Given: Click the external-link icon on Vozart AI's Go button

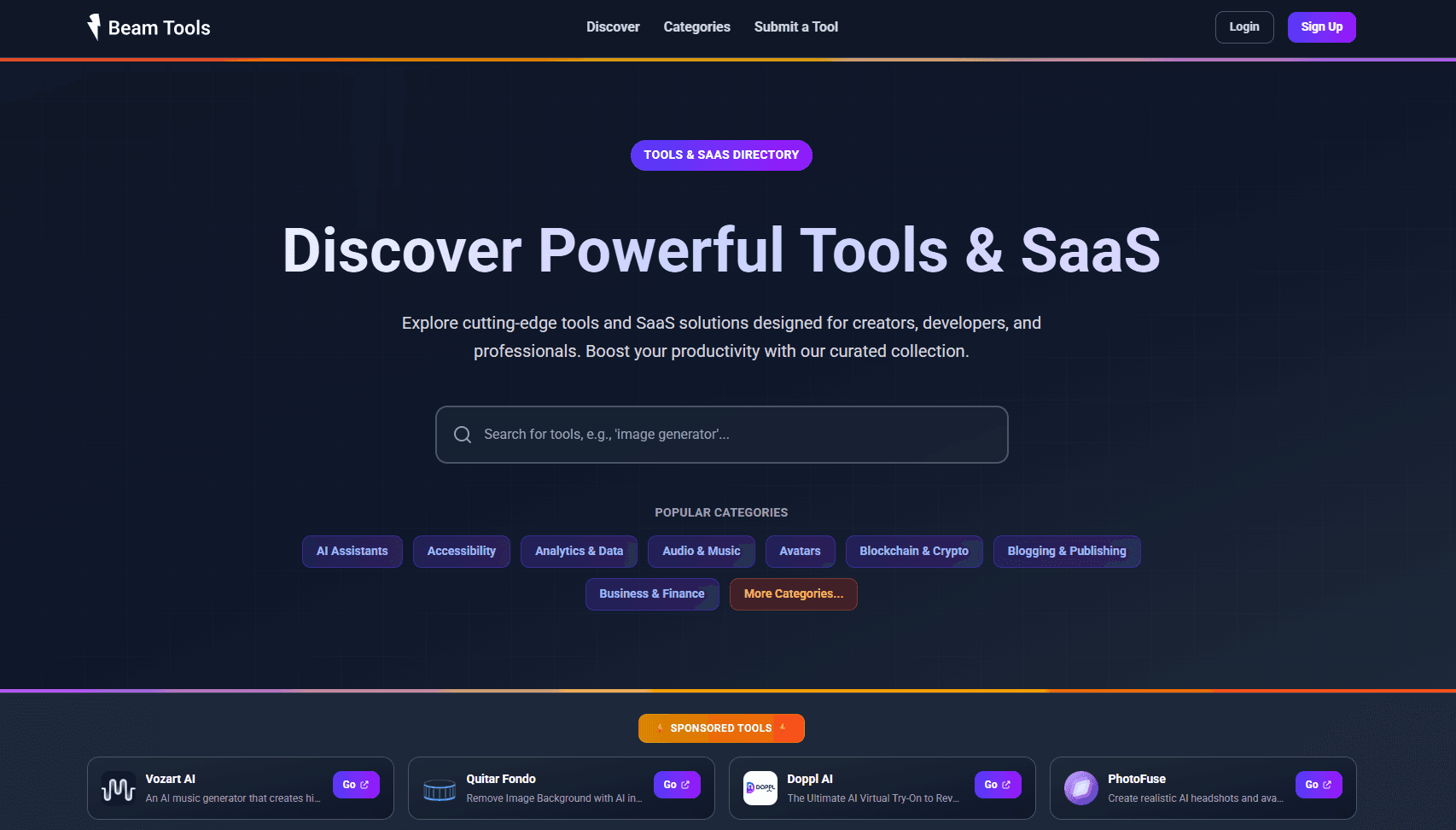Looking at the screenshot, I should (364, 784).
